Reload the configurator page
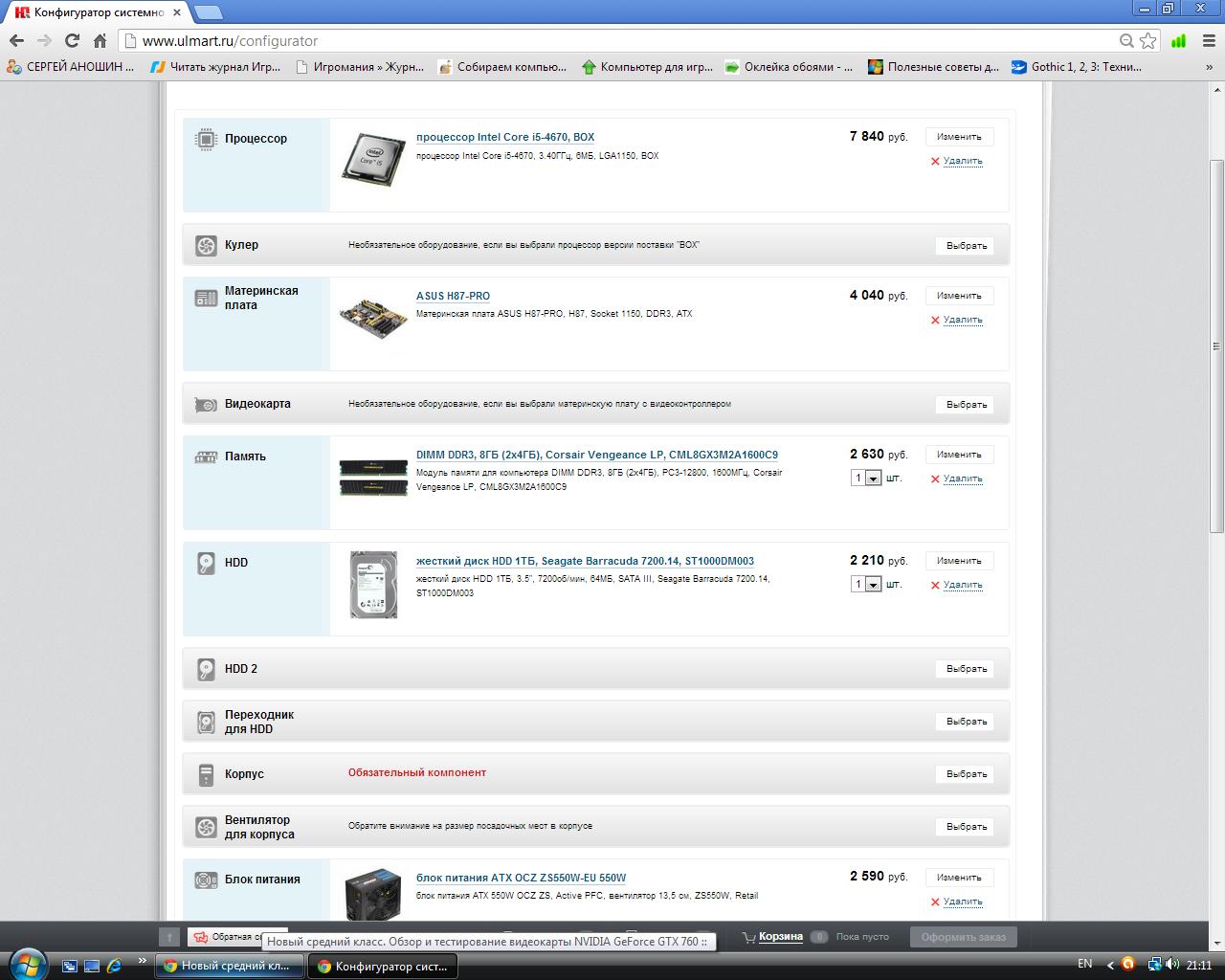This screenshot has width=1225, height=980. pyautogui.click(x=72, y=40)
